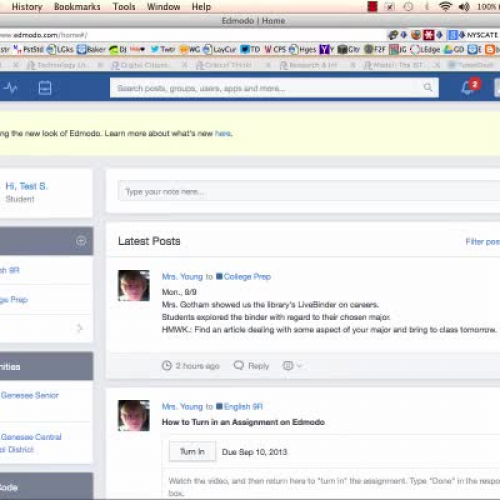
Task: Click the magnifier icon in search box
Action: (428, 88)
